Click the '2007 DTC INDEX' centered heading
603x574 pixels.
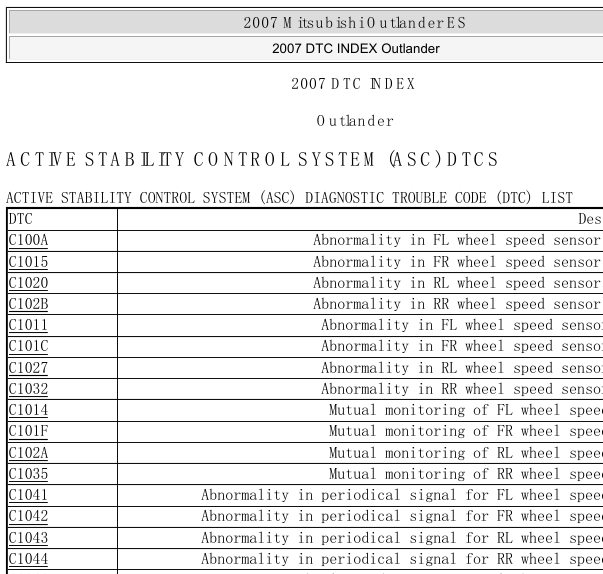click(x=353, y=84)
